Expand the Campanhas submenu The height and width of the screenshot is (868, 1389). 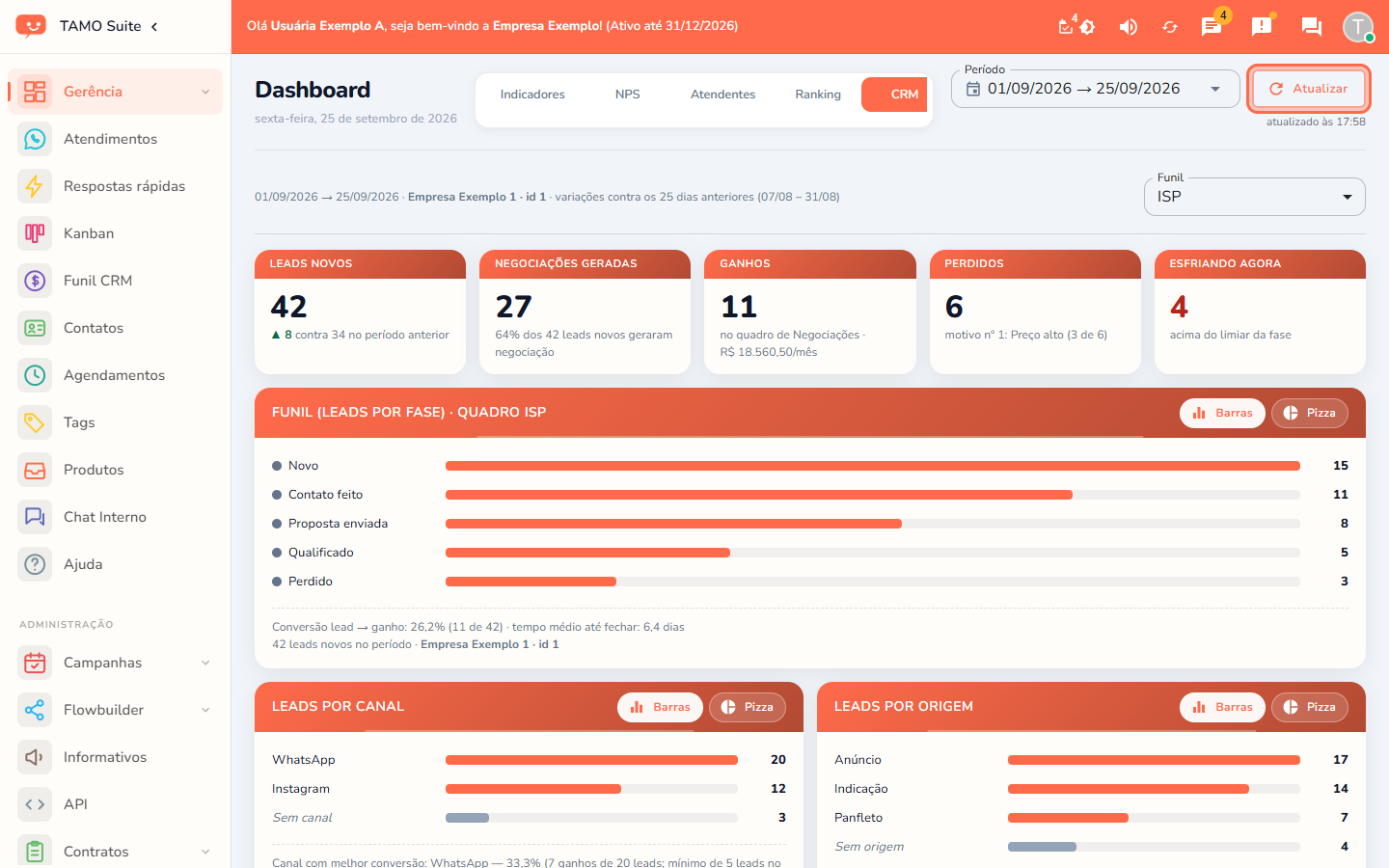pyautogui.click(x=116, y=663)
